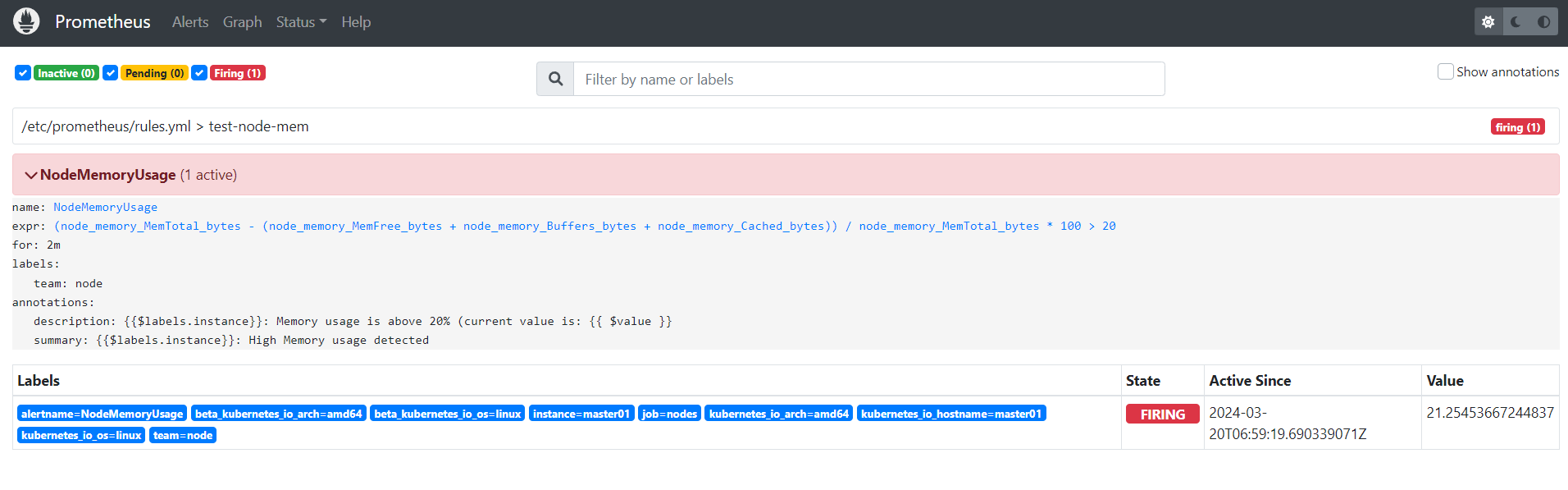Enable Show annotations checkbox
Viewport: 1568px width, 490px height.
pos(1446,71)
